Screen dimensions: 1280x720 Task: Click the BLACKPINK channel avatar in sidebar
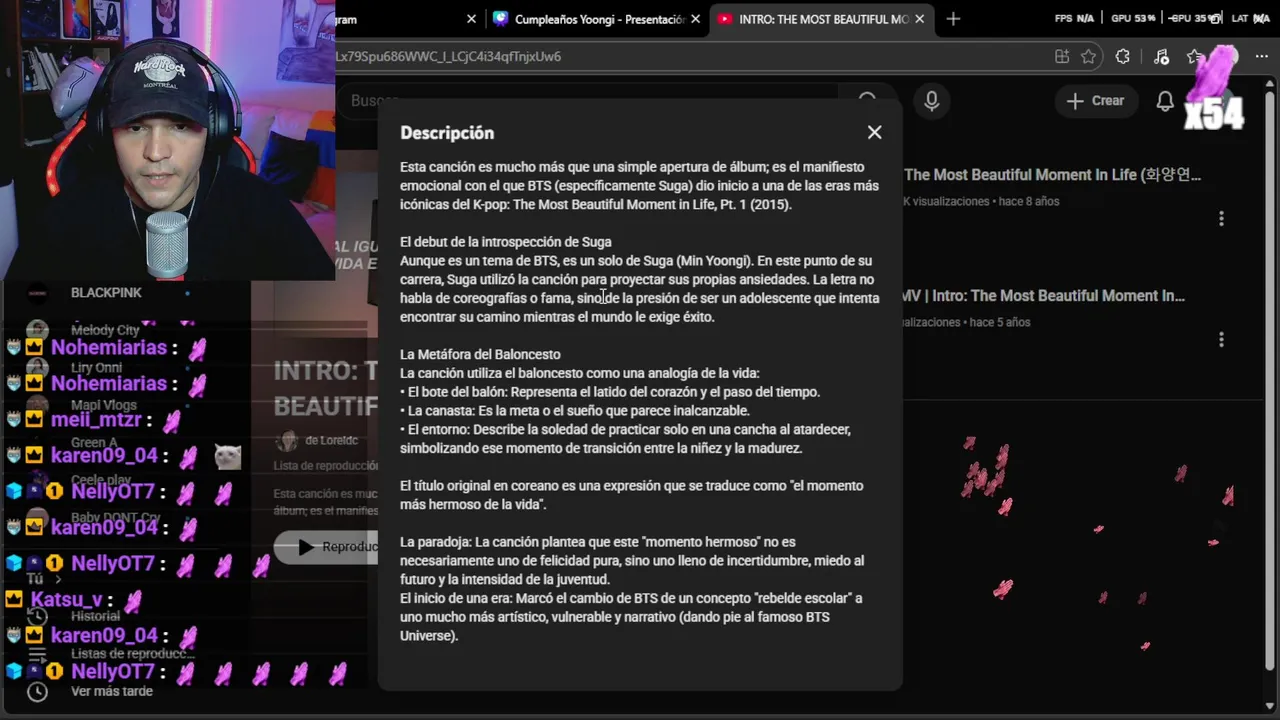coord(37,293)
